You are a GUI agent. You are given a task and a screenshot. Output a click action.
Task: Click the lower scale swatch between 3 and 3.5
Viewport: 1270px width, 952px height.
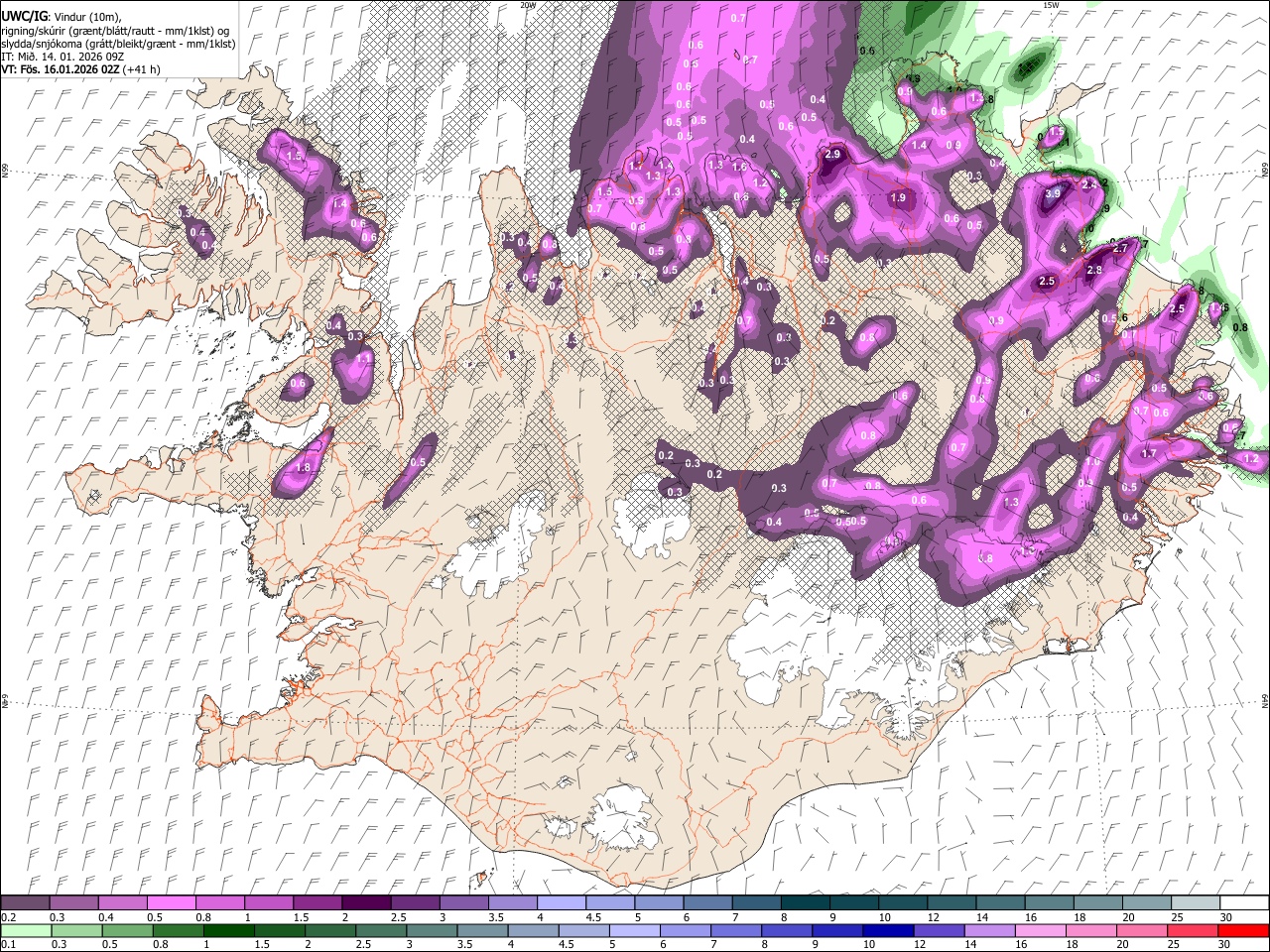tap(433, 930)
